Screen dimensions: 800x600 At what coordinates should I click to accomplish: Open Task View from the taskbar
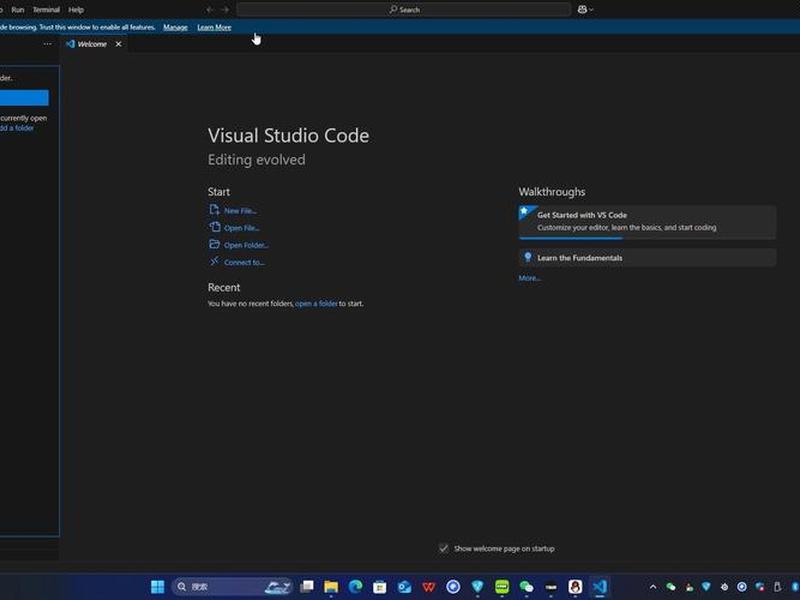(307, 587)
